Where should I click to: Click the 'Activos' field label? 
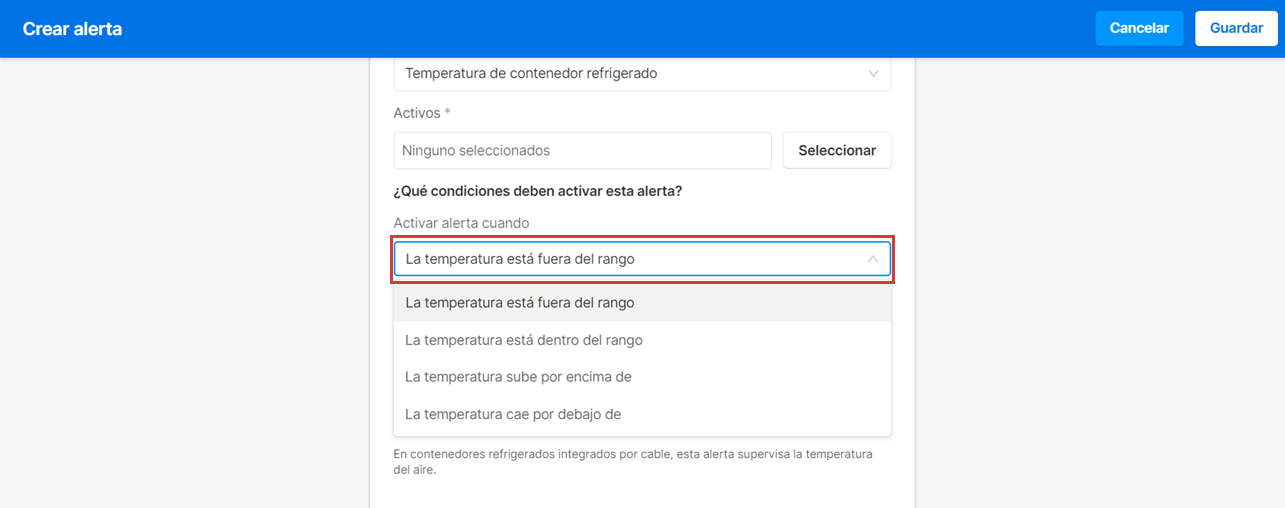point(417,113)
